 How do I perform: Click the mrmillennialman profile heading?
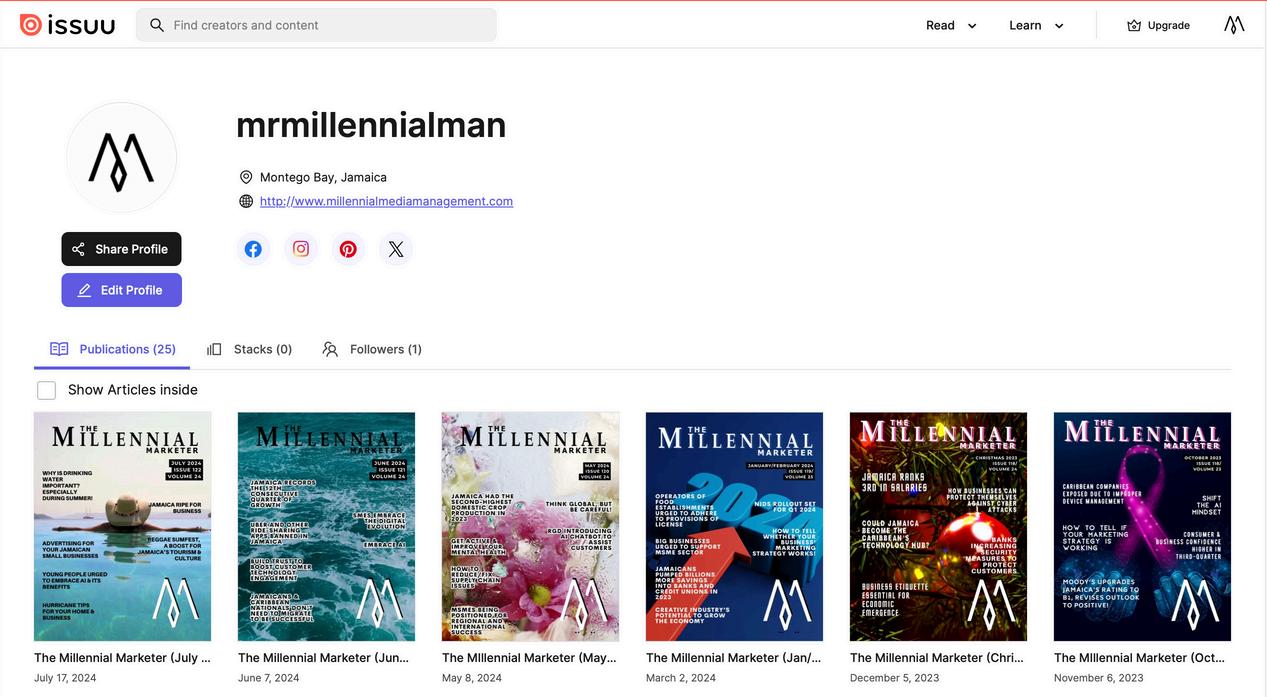pos(371,125)
